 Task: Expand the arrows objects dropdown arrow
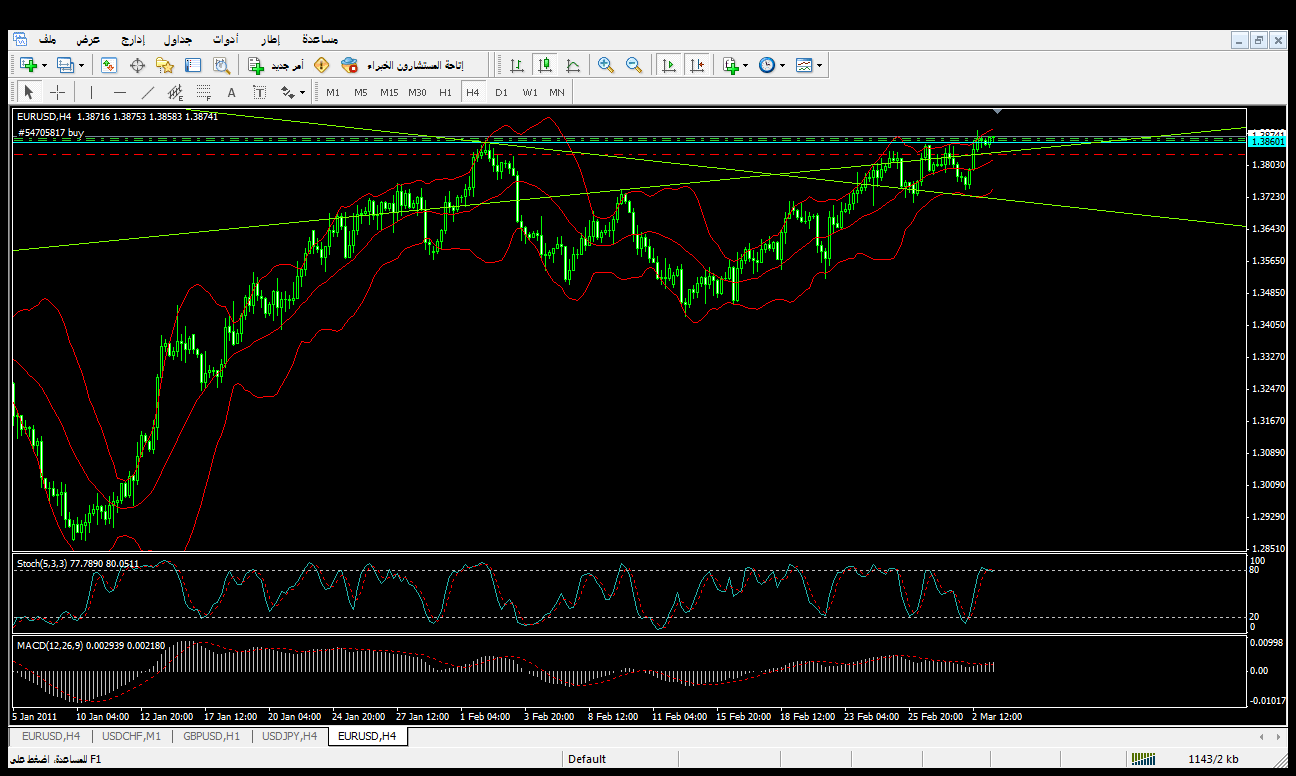[303, 92]
